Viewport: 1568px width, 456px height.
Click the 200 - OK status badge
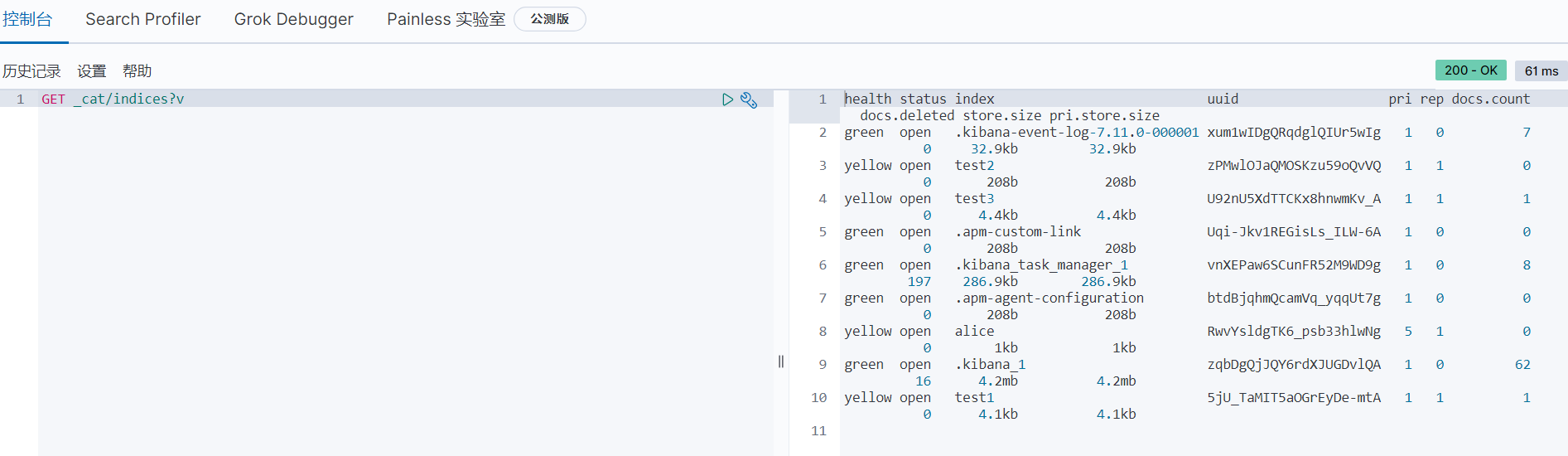pyautogui.click(x=1470, y=70)
